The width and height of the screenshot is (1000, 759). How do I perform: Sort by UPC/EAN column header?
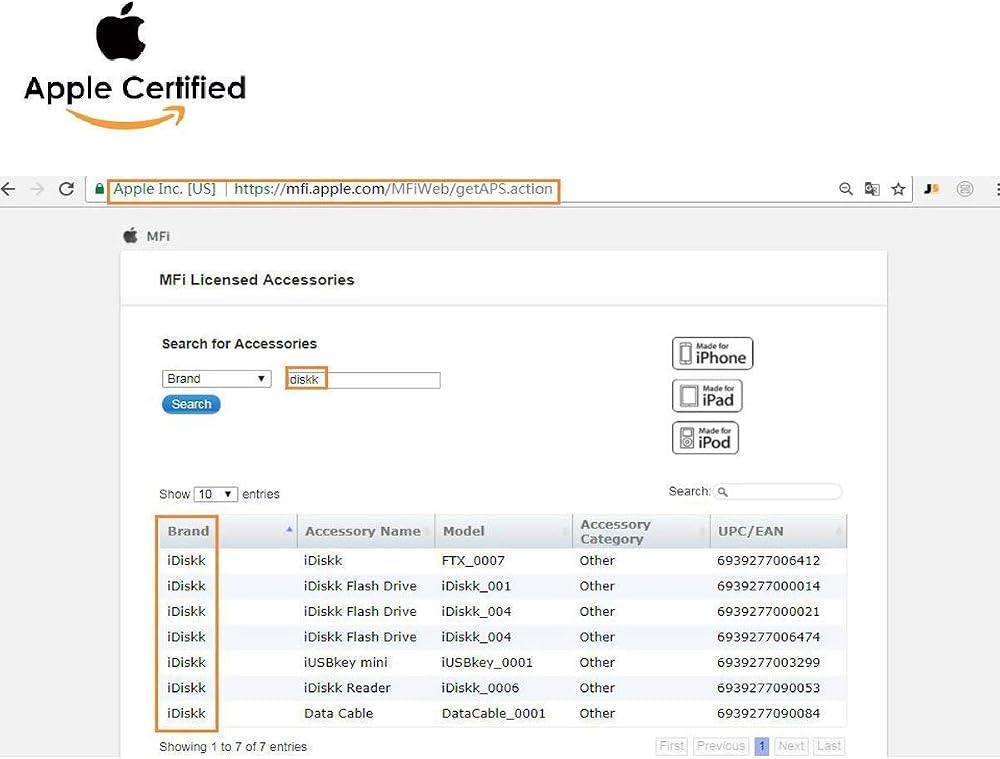(x=779, y=531)
